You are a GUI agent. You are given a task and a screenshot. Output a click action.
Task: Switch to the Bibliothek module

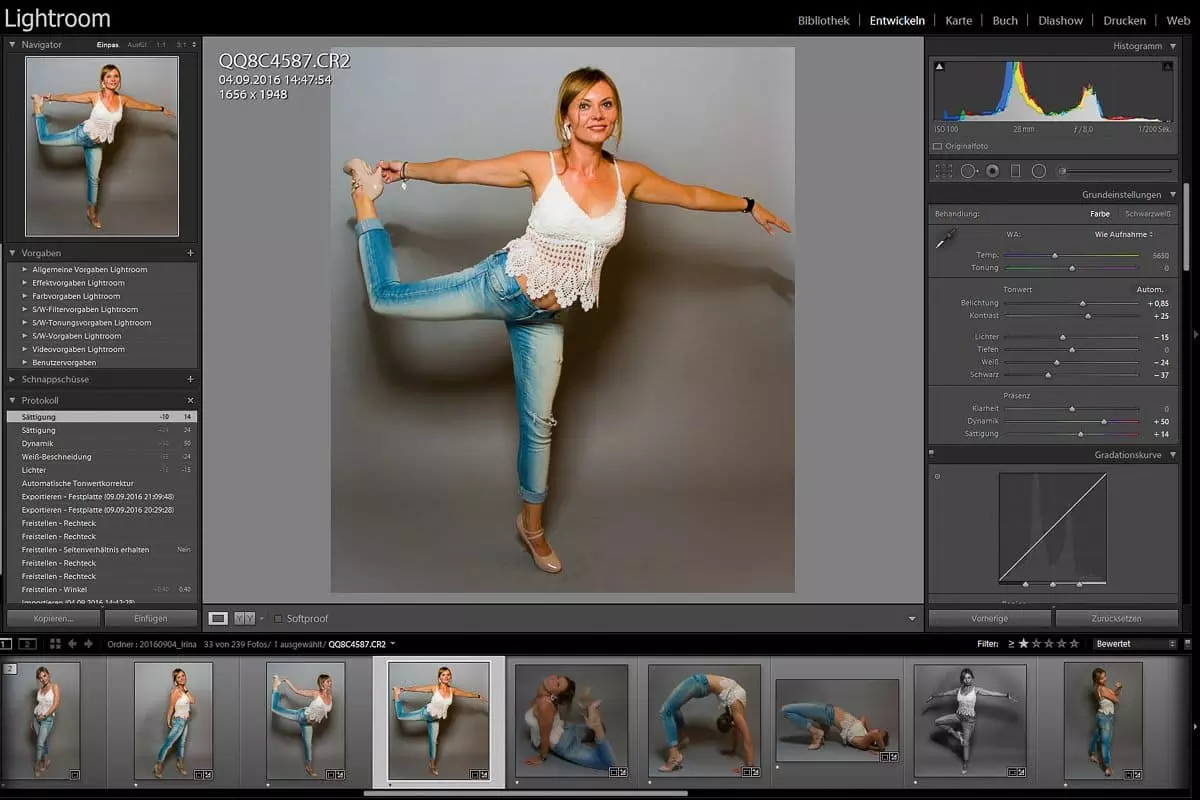click(x=823, y=20)
